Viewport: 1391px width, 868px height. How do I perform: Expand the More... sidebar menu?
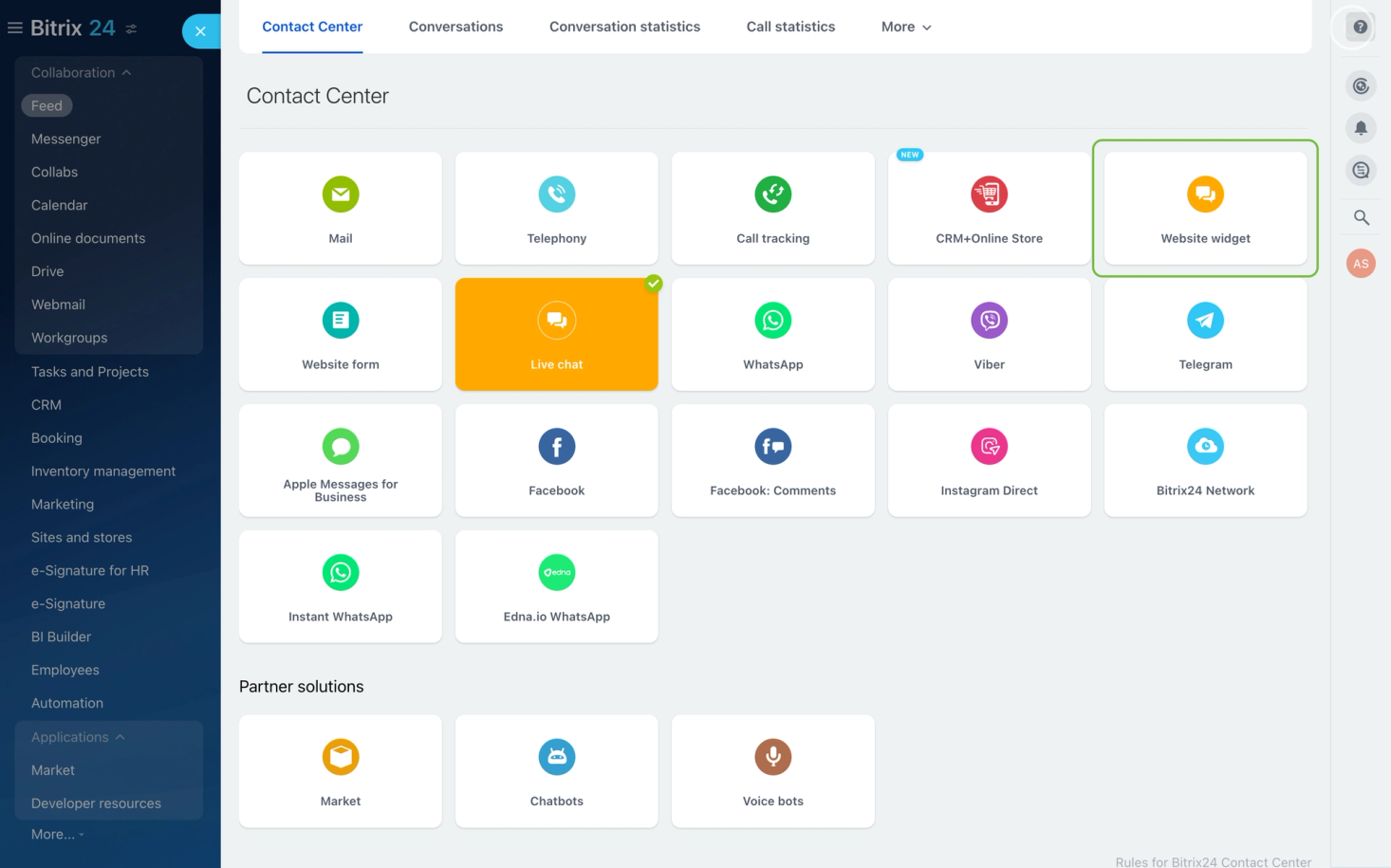57,835
